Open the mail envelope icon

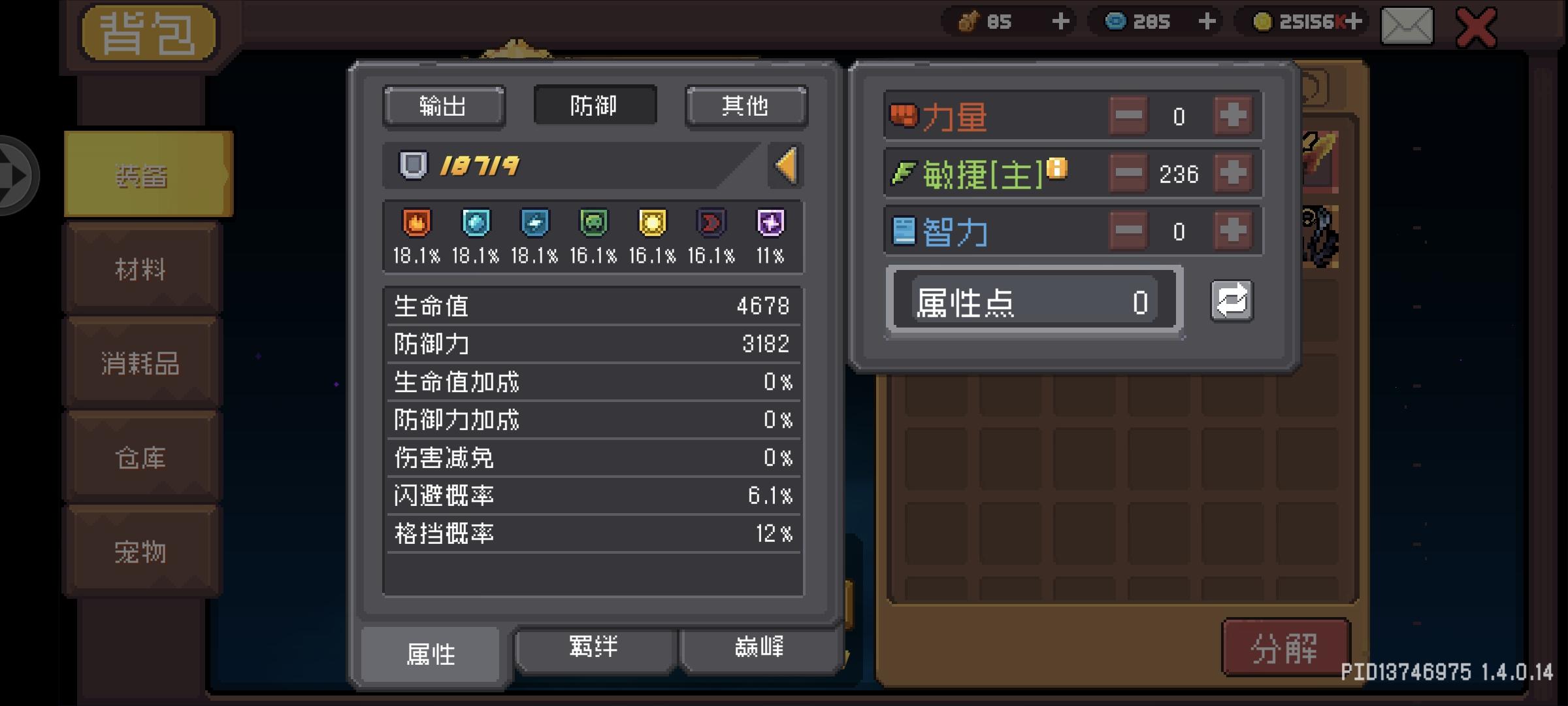pyautogui.click(x=1407, y=26)
